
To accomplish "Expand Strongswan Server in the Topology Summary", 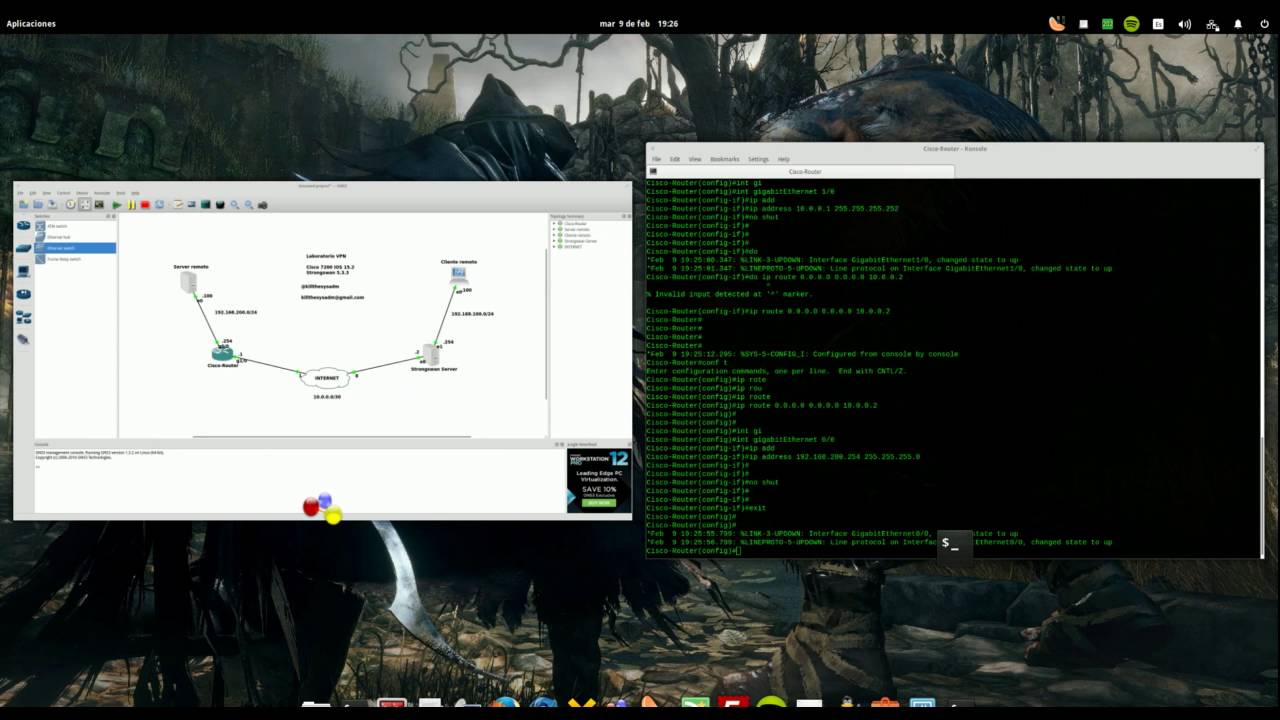I will pyautogui.click(x=554, y=240).
